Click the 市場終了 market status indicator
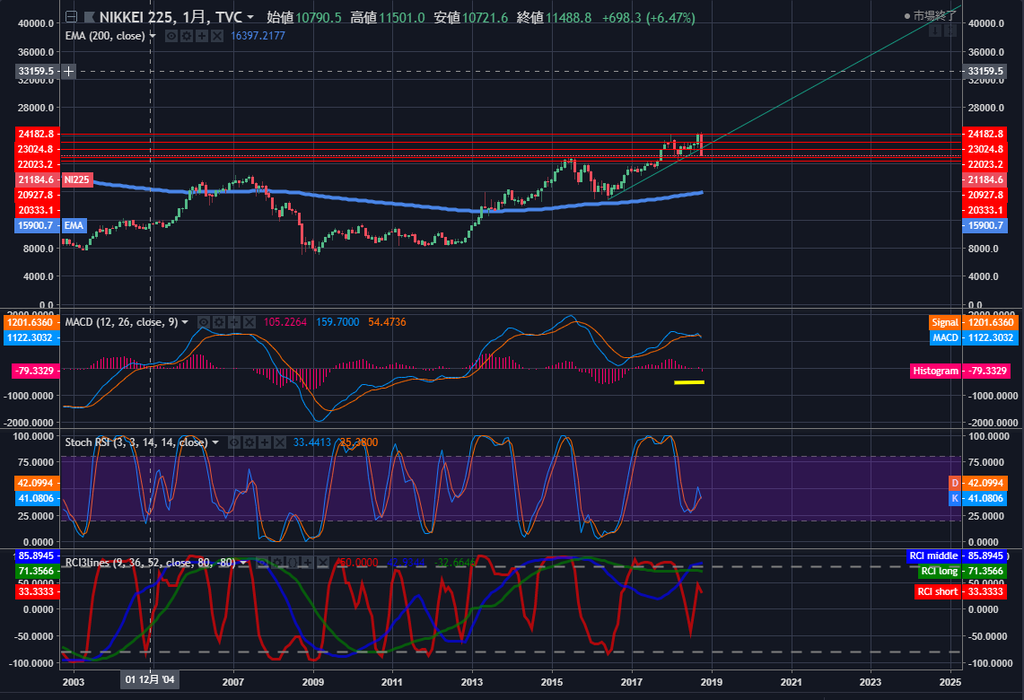This screenshot has width=1024, height=700. tap(930, 16)
